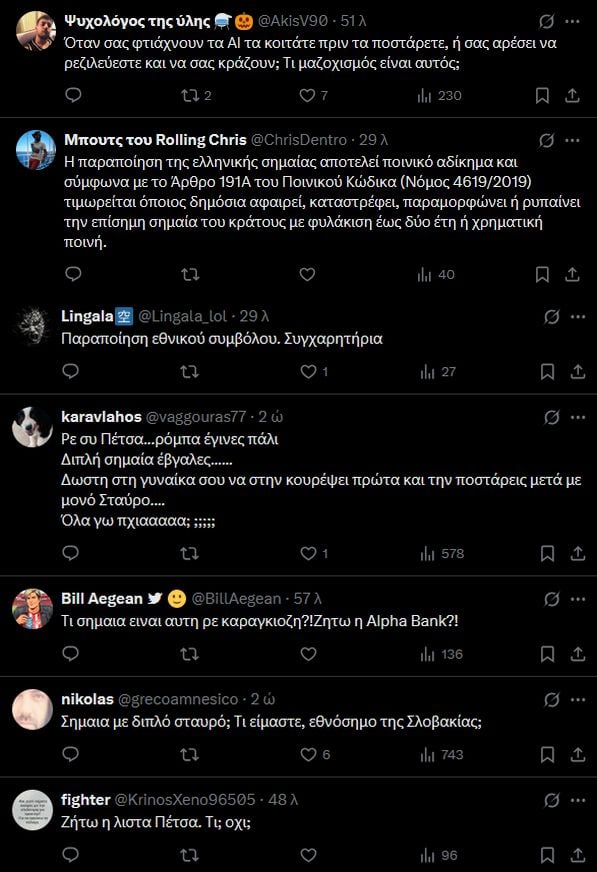Viewport: 597px width, 872px height.
Task: Retweet nikolas's Slovakia flag comment
Action: point(188,755)
